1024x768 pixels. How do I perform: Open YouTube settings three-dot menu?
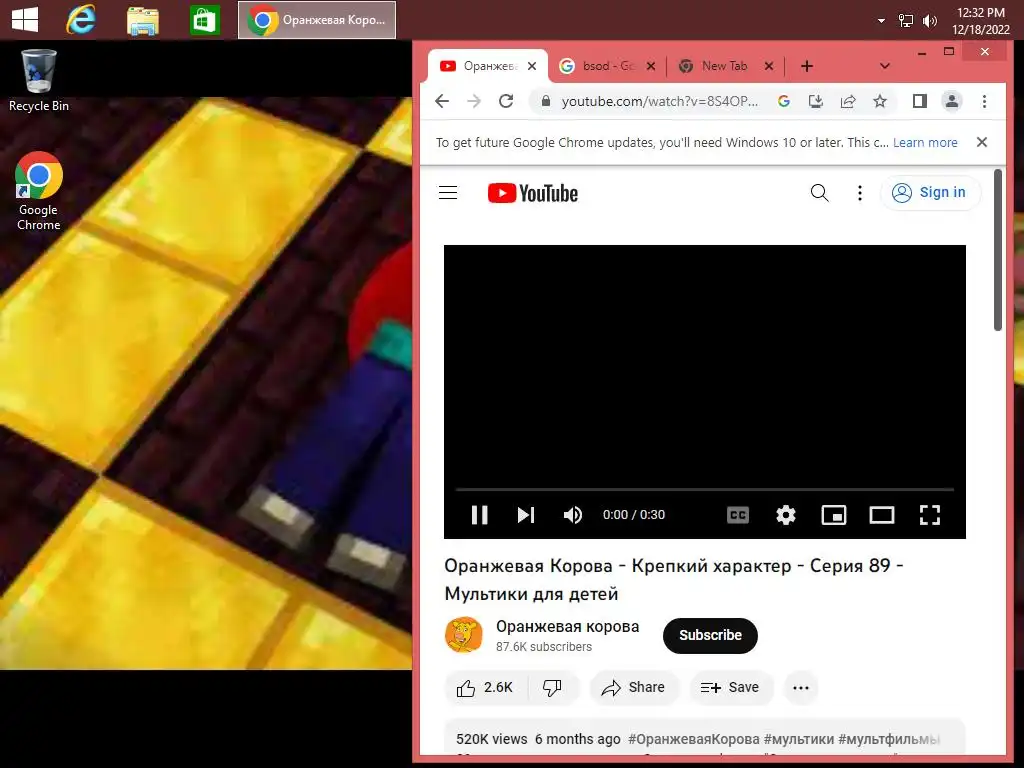click(859, 193)
